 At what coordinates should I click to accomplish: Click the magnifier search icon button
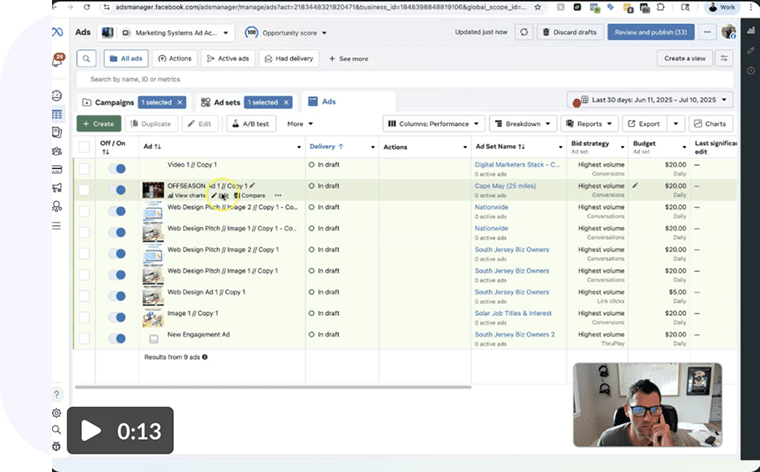(x=87, y=59)
